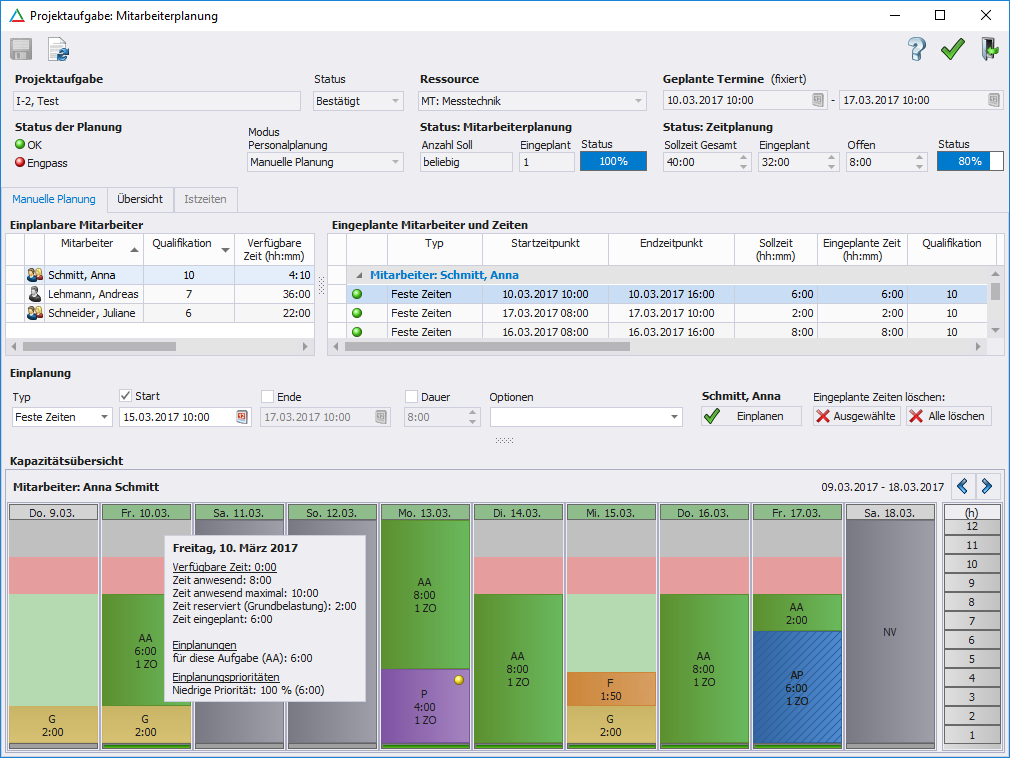Click the refresh document icon
The width and height of the screenshot is (1010, 758).
(x=59, y=49)
